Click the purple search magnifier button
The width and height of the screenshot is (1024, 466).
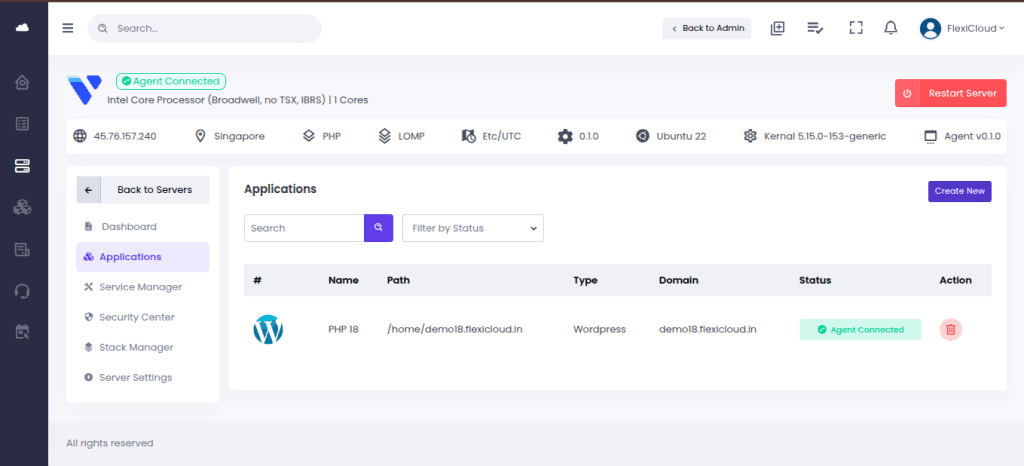point(378,228)
